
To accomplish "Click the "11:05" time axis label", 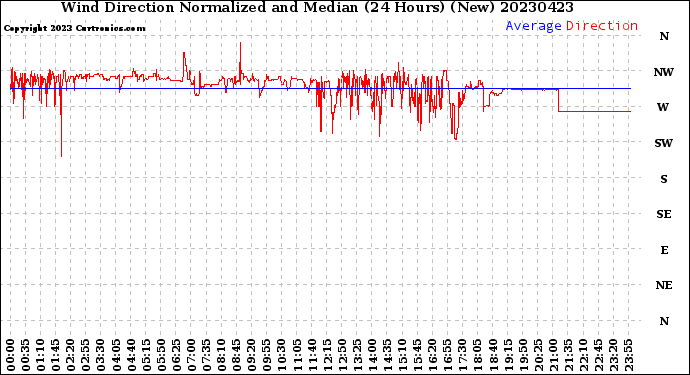I will 297,355.
